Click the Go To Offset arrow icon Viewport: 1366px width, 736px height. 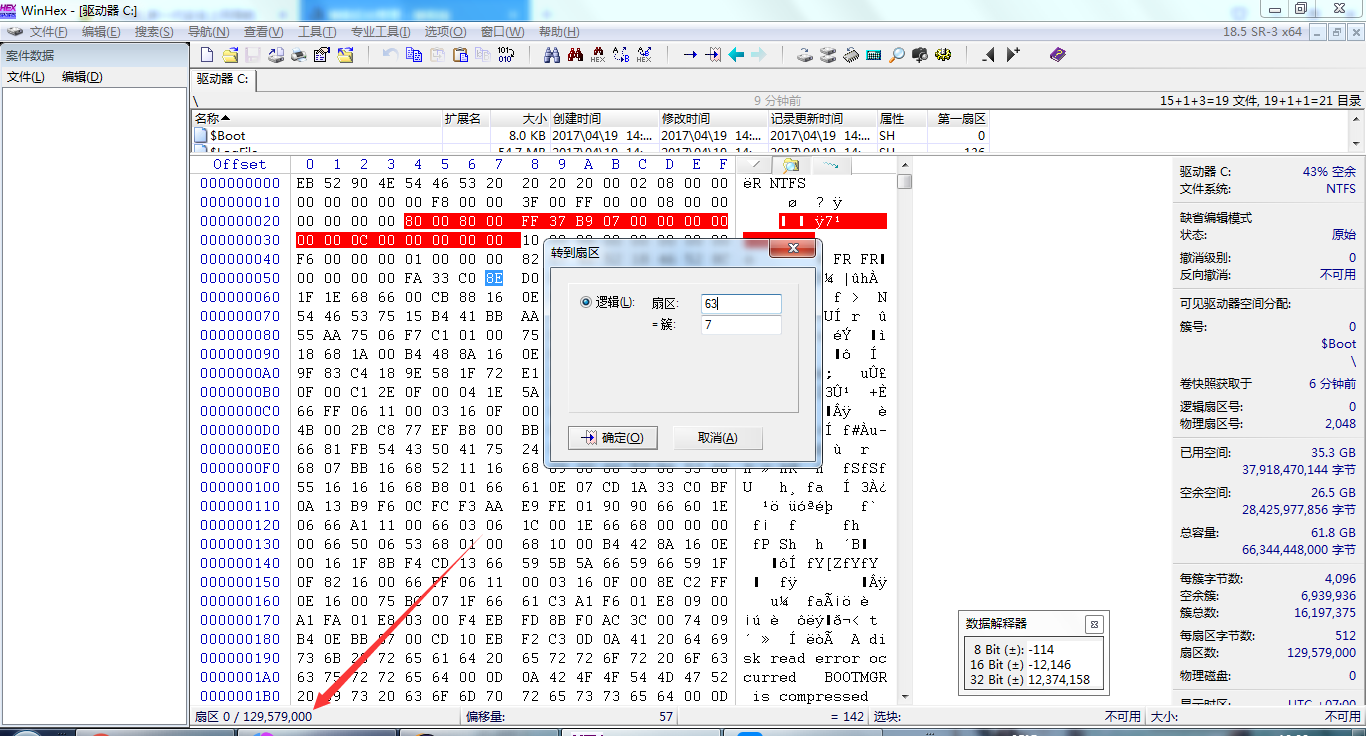(691, 55)
